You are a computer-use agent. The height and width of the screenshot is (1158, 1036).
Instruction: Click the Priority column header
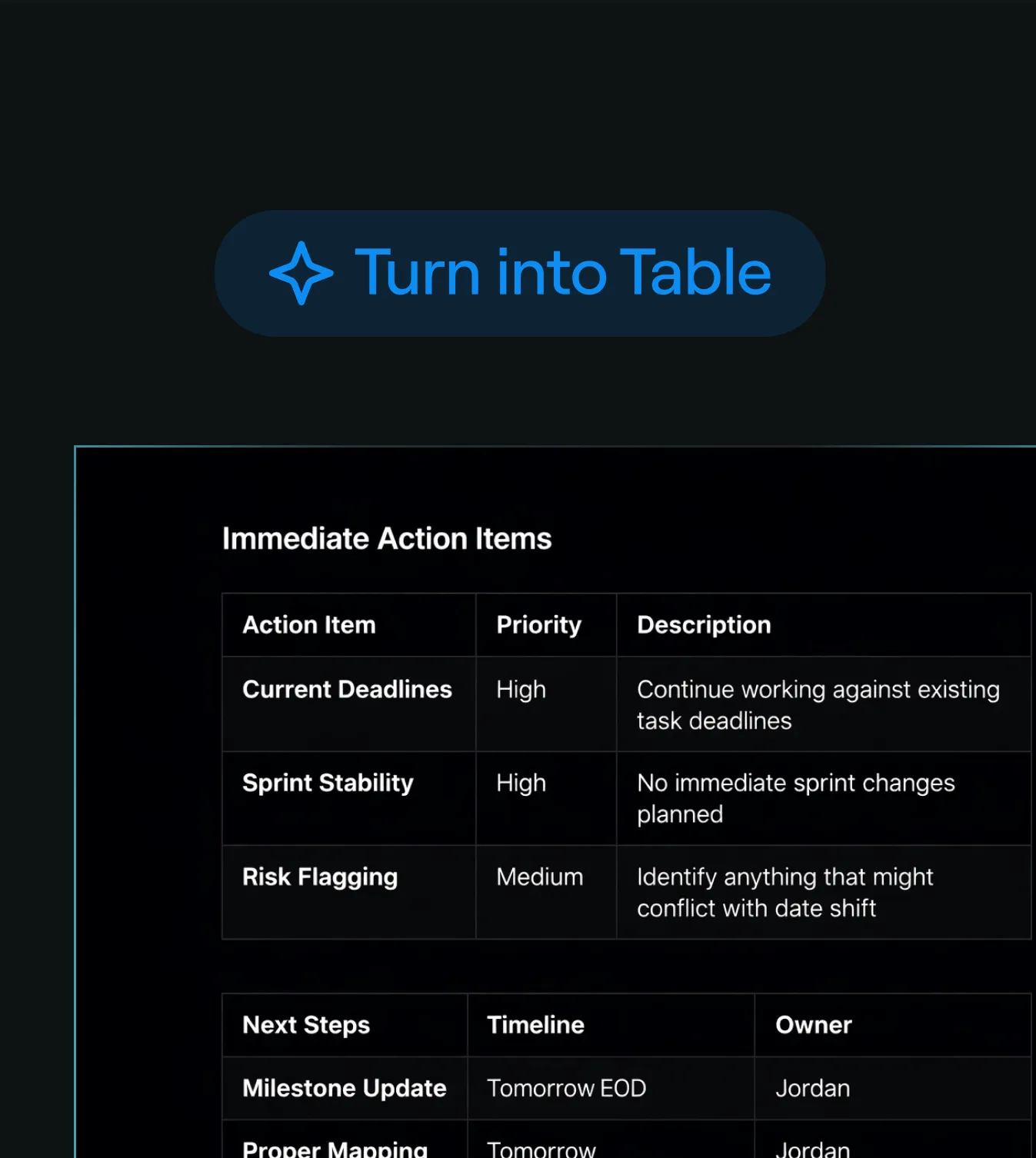pyautogui.click(x=546, y=625)
